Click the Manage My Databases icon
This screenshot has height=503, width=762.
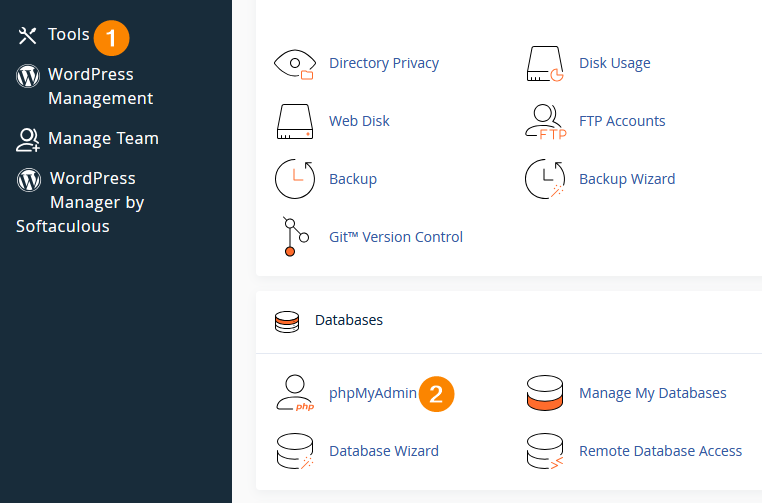coord(545,393)
